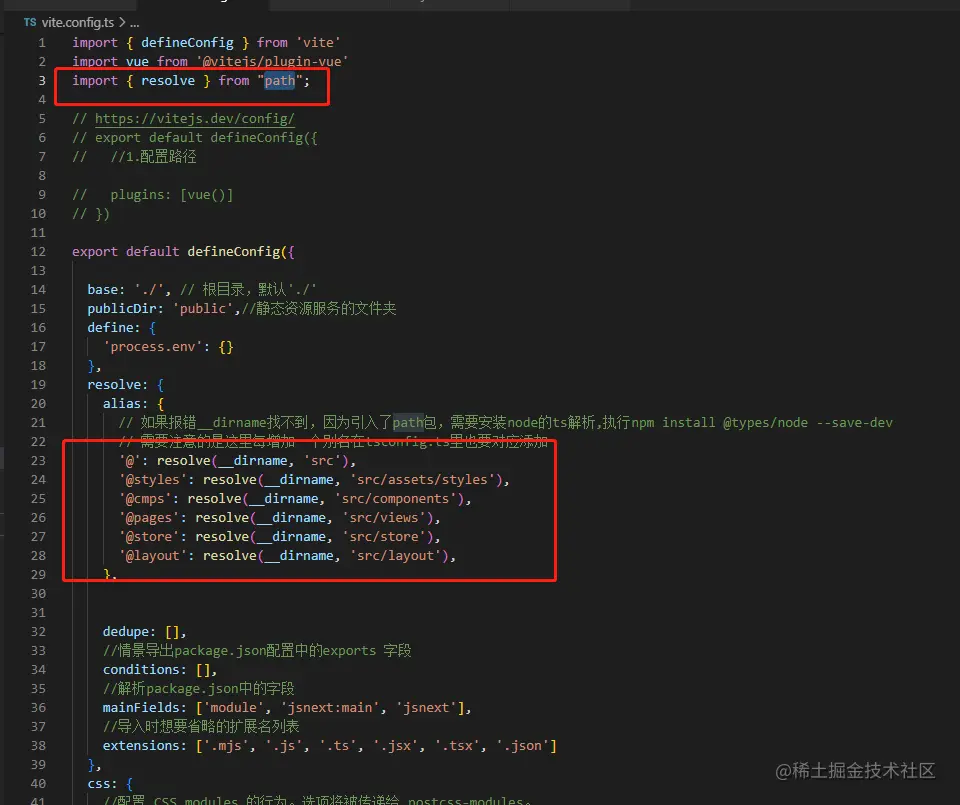This screenshot has height=805, width=960.
Task: Click the 'module' string in mainFields
Action: [x=234, y=707]
